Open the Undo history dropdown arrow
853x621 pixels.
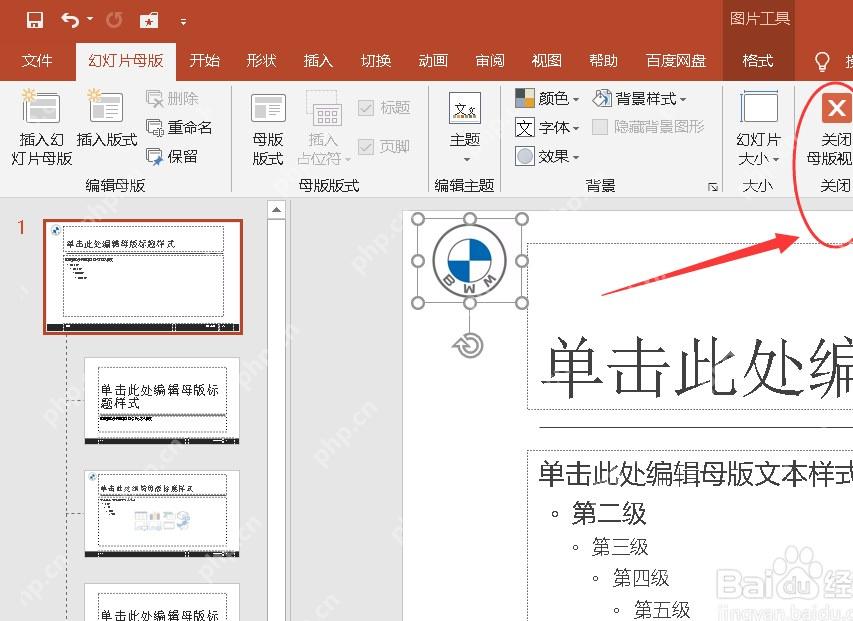pyautogui.click(x=90, y=20)
